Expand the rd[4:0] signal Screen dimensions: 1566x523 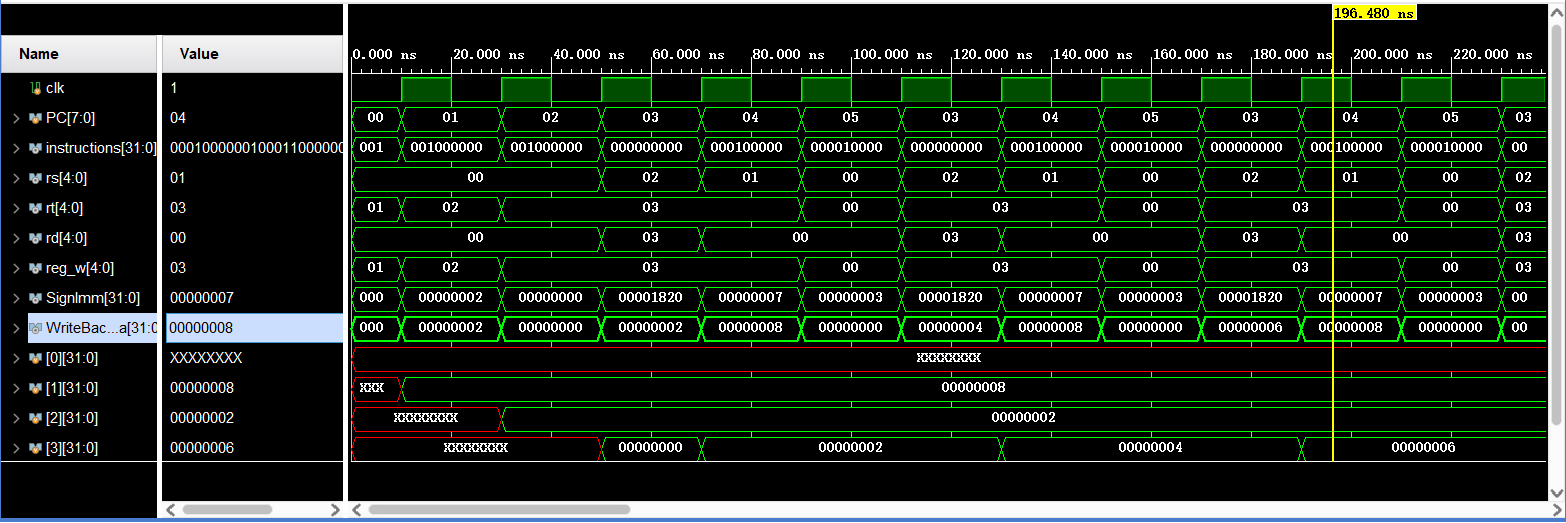pos(15,238)
